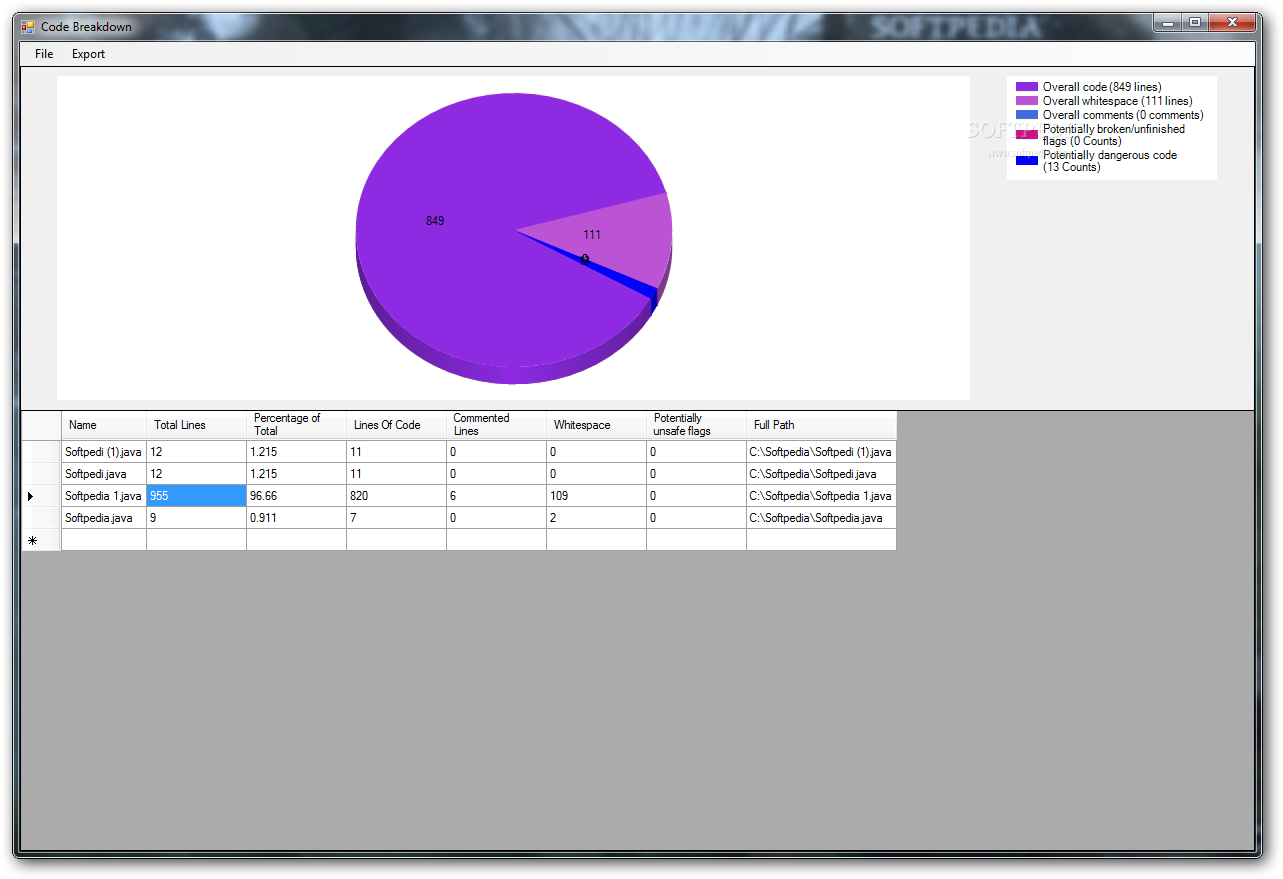Screen dimensions: 1283x879
Task: Click the 109 whitespace cell
Action: [596, 496]
